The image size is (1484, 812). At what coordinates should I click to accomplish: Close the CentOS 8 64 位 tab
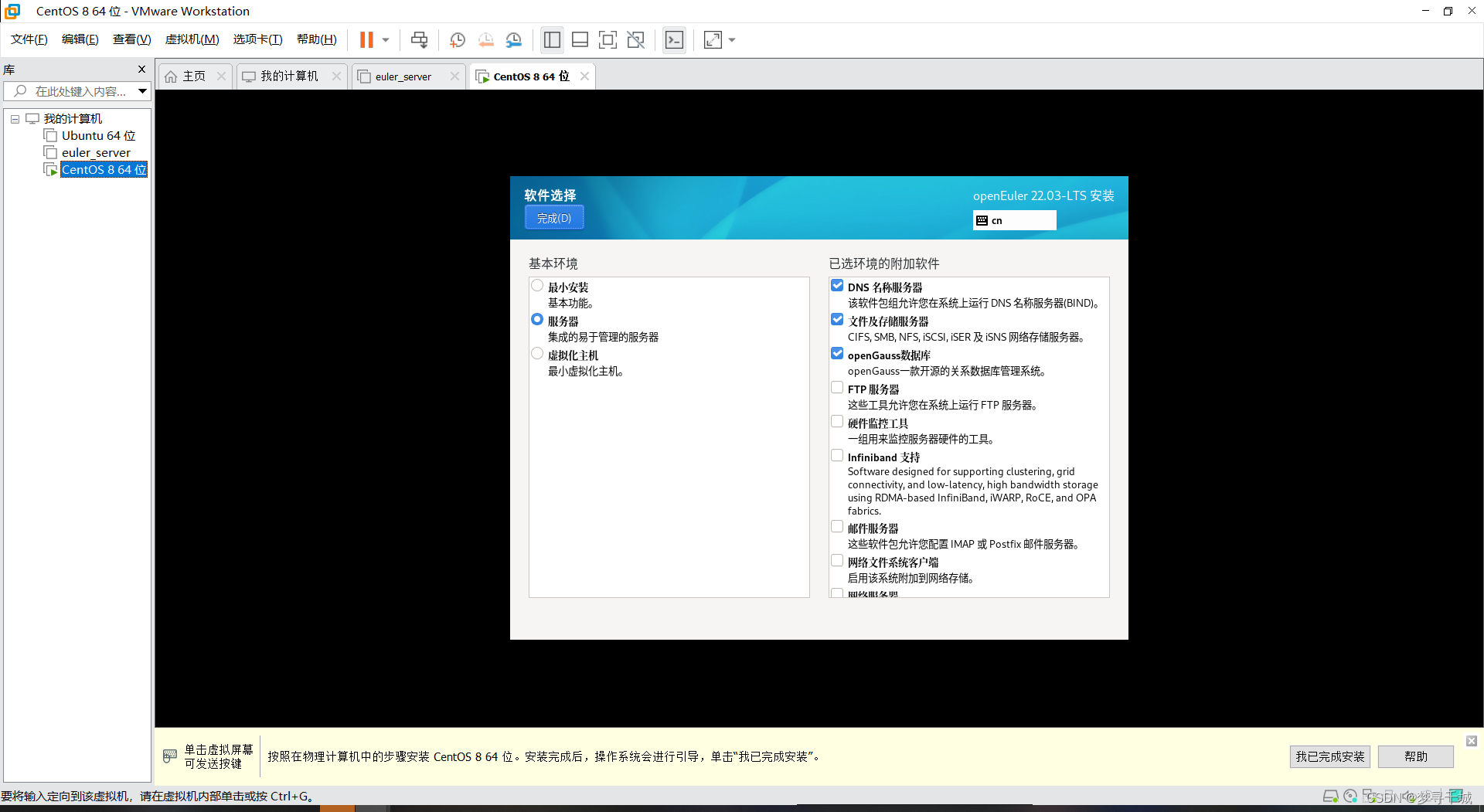[585, 76]
